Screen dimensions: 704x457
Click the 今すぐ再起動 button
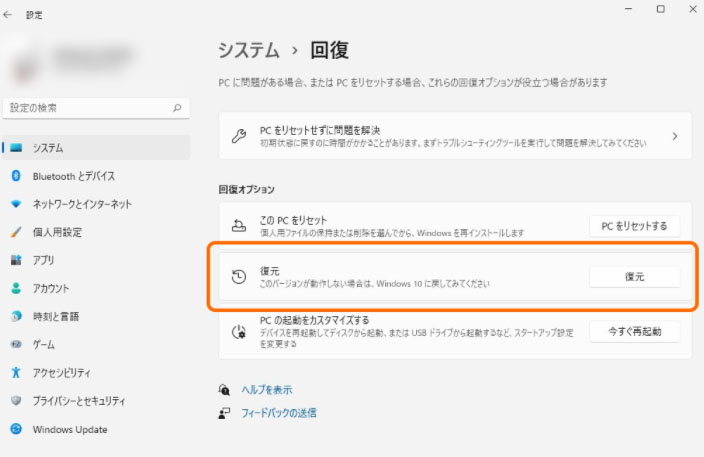(x=634, y=332)
